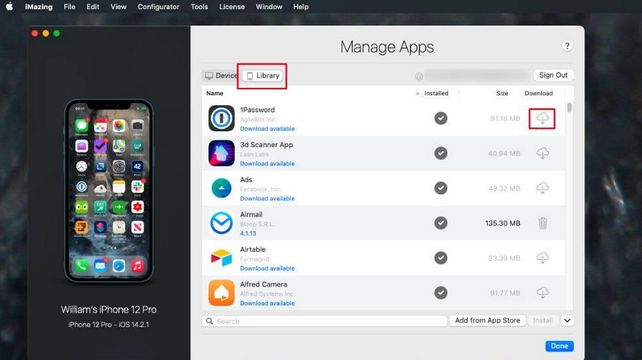Screen dimensions: 642x360
Task: Open the Configurator menu
Action: pyautogui.click(x=158, y=7)
